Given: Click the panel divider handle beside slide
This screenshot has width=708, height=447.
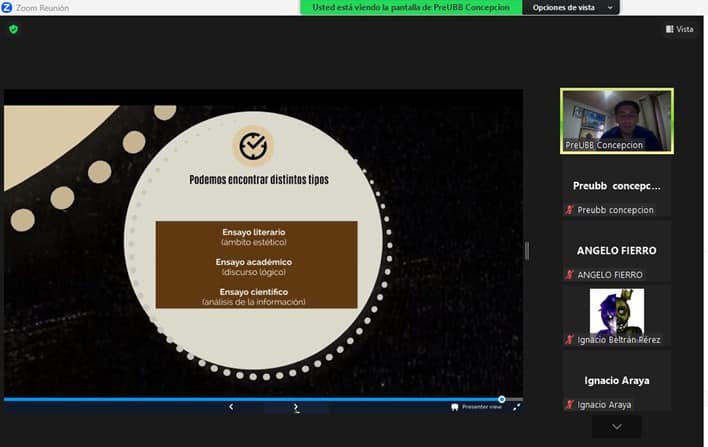Looking at the screenshot, I should (x=527, y=250).
